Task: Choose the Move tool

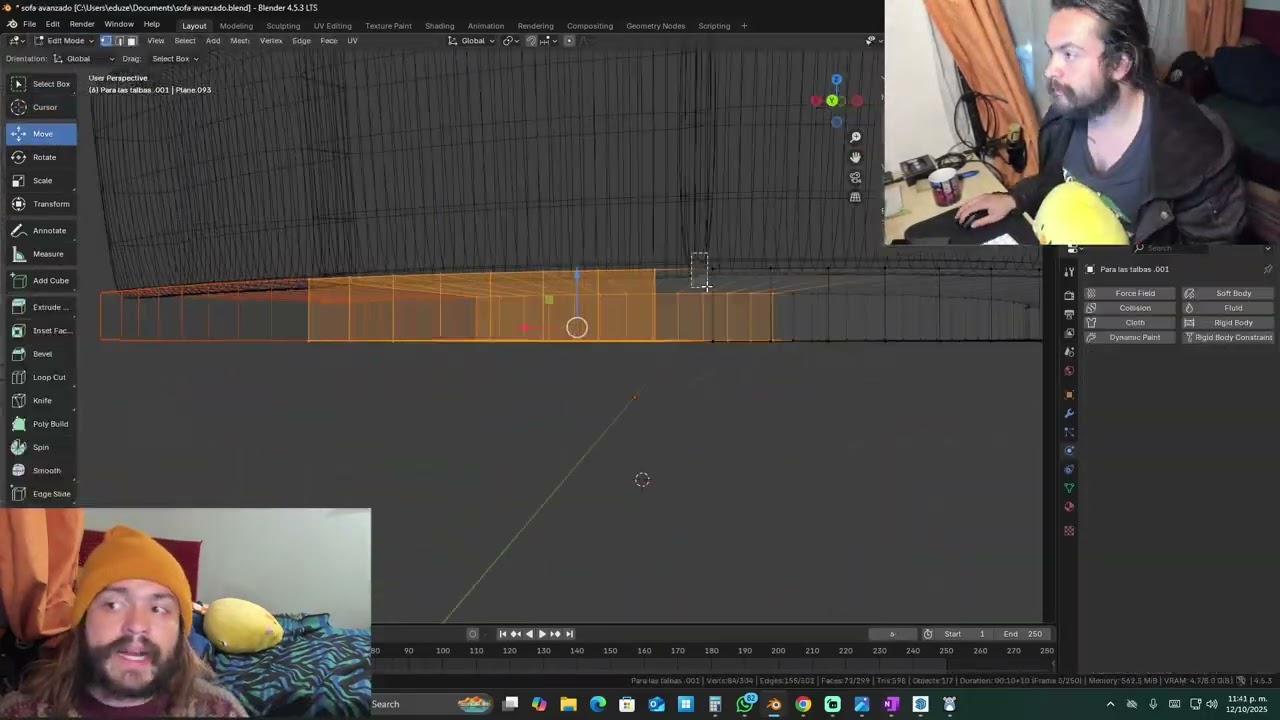Action: pyautogui.click(x=42, y=134)
